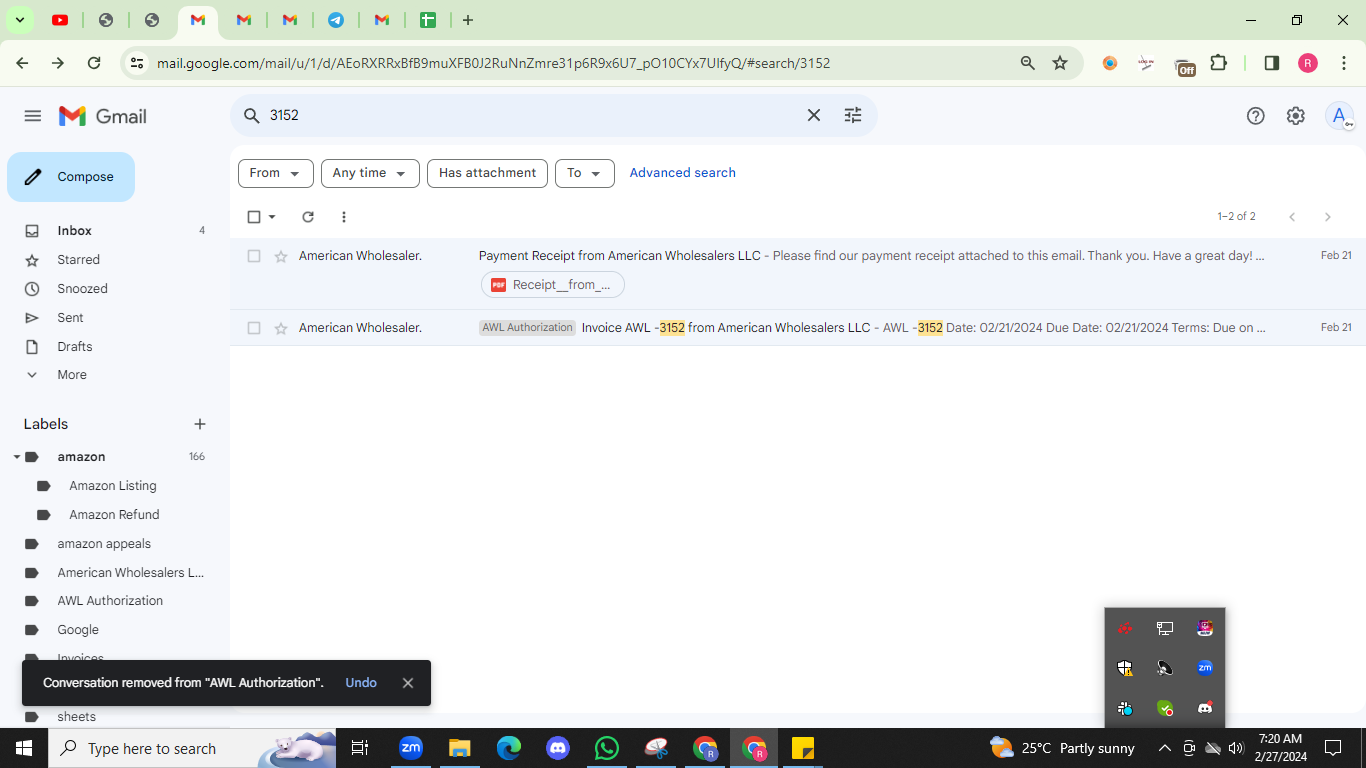Open the American Wholesalers label

pos(131,573)
